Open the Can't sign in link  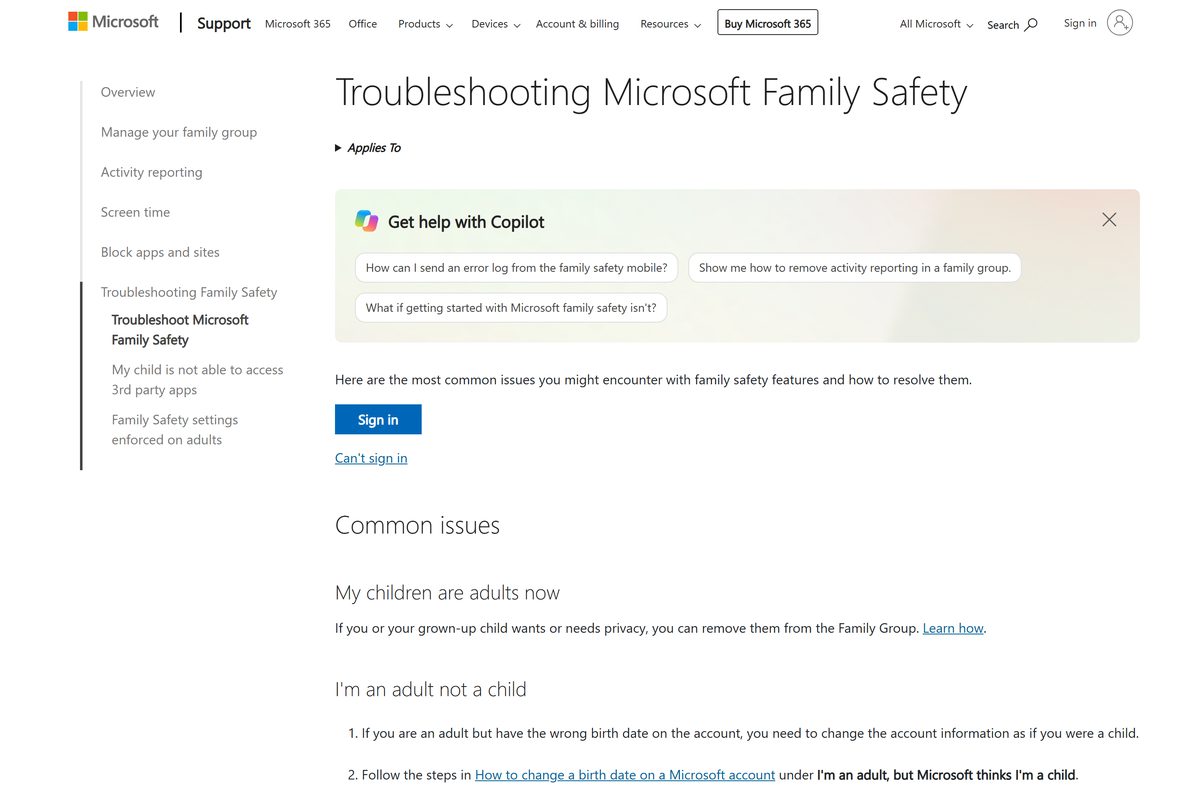[x=371, y=458]
